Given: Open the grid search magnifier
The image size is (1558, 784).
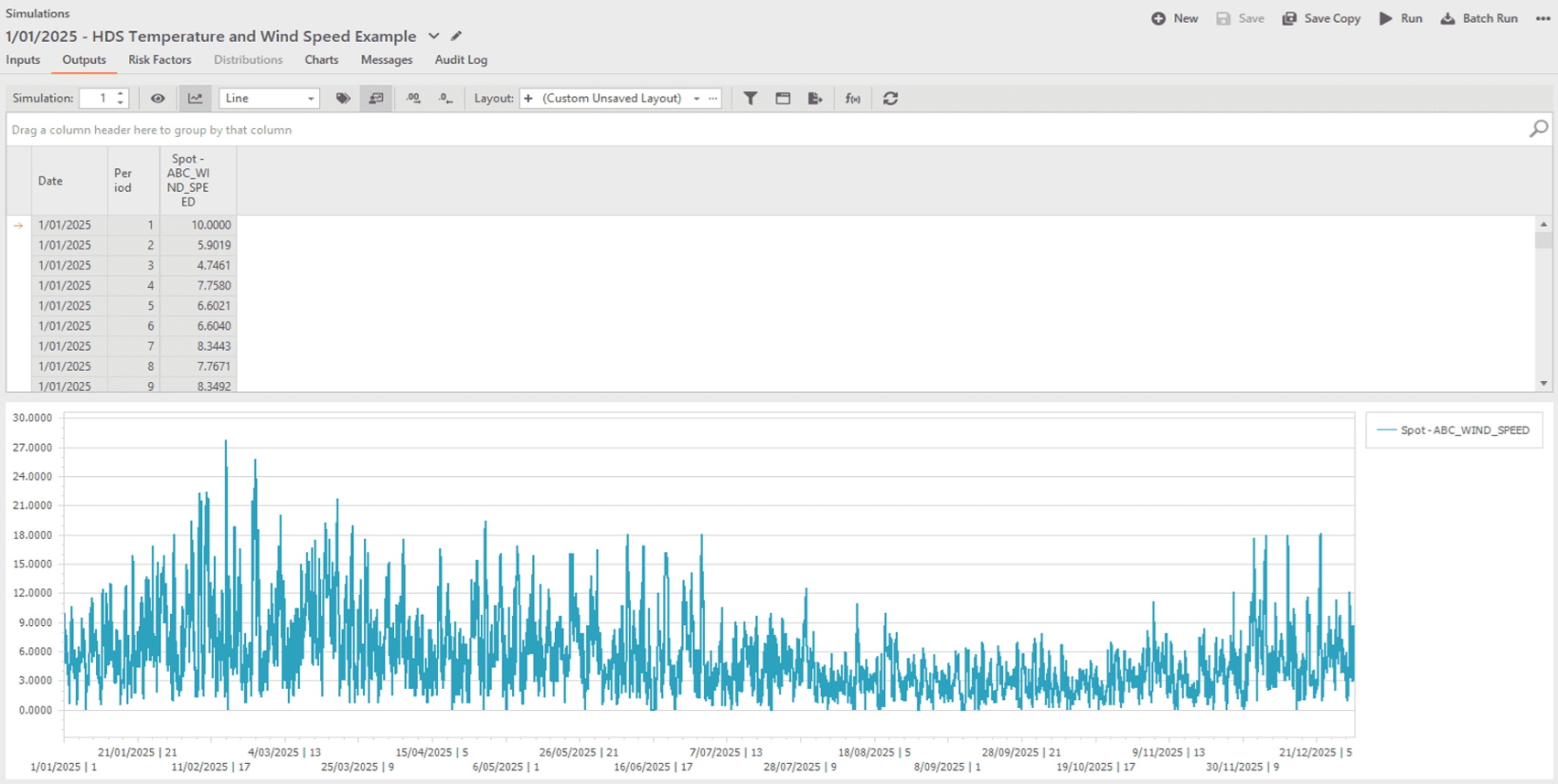Looking at the screenshot, I should [1538, 129].
